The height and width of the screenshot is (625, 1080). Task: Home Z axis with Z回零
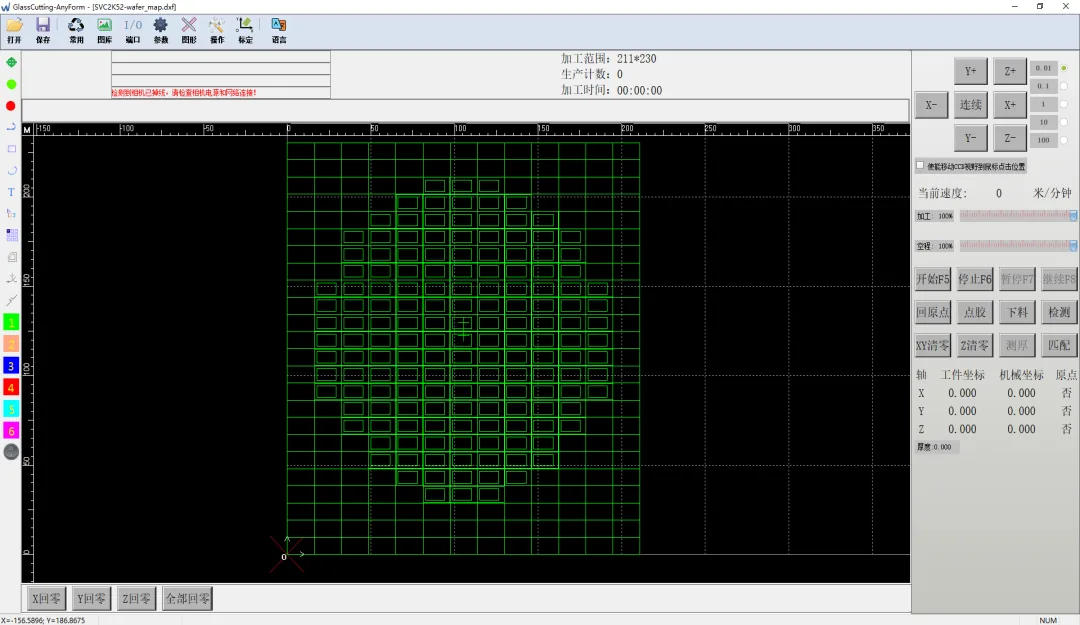[x=136, y=599]
